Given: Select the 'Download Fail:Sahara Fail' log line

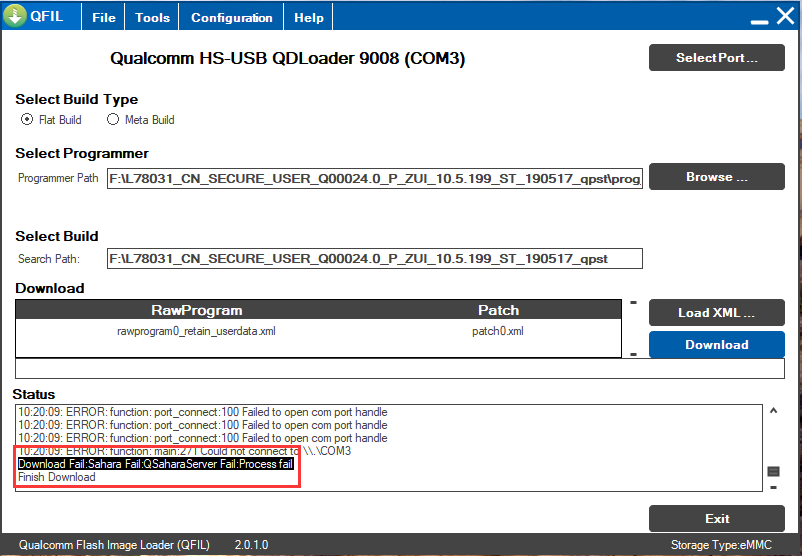Looking at the screenshot, I should [155, 464].
